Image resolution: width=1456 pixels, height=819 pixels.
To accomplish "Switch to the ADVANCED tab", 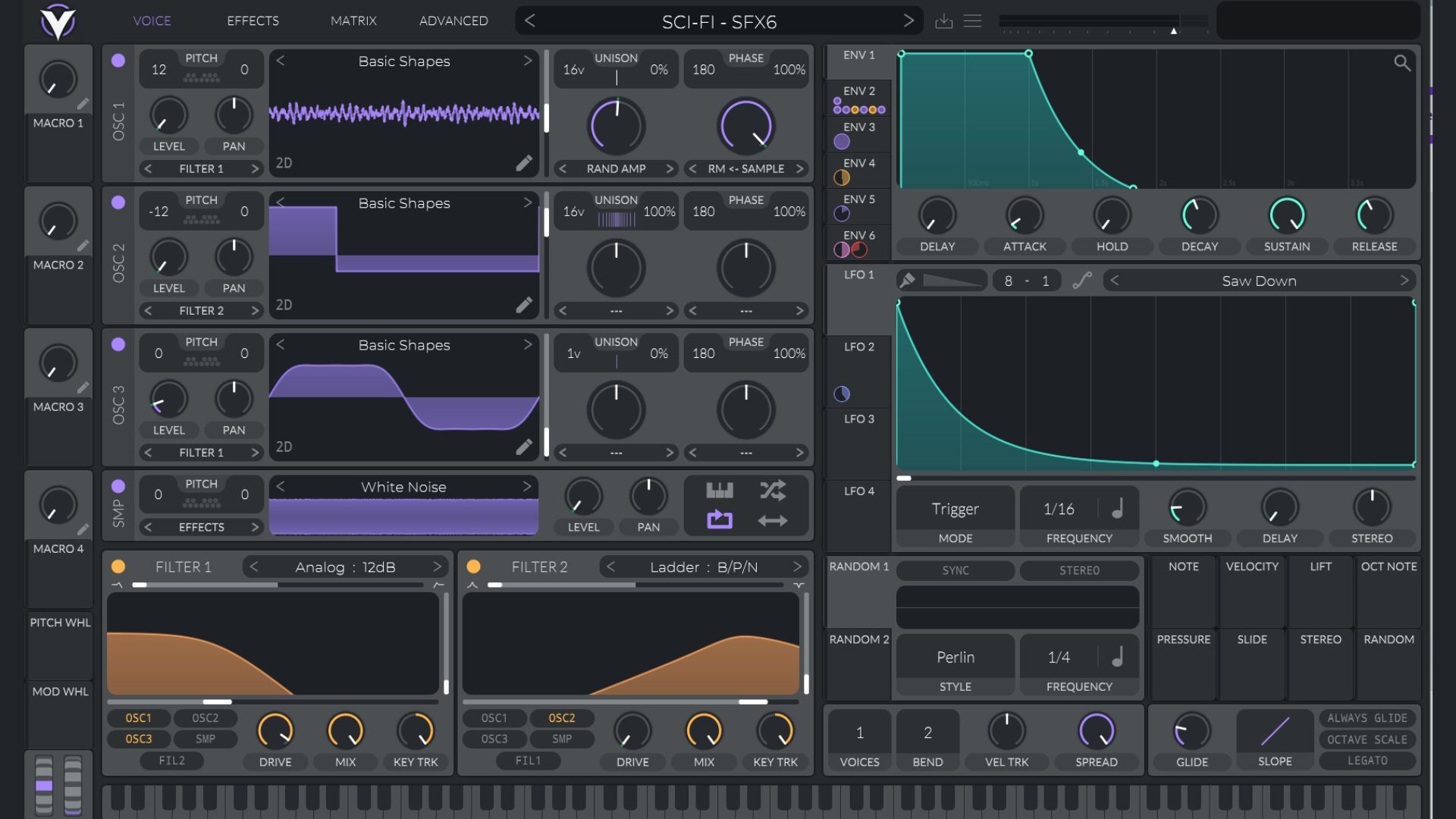I will 453,21.
